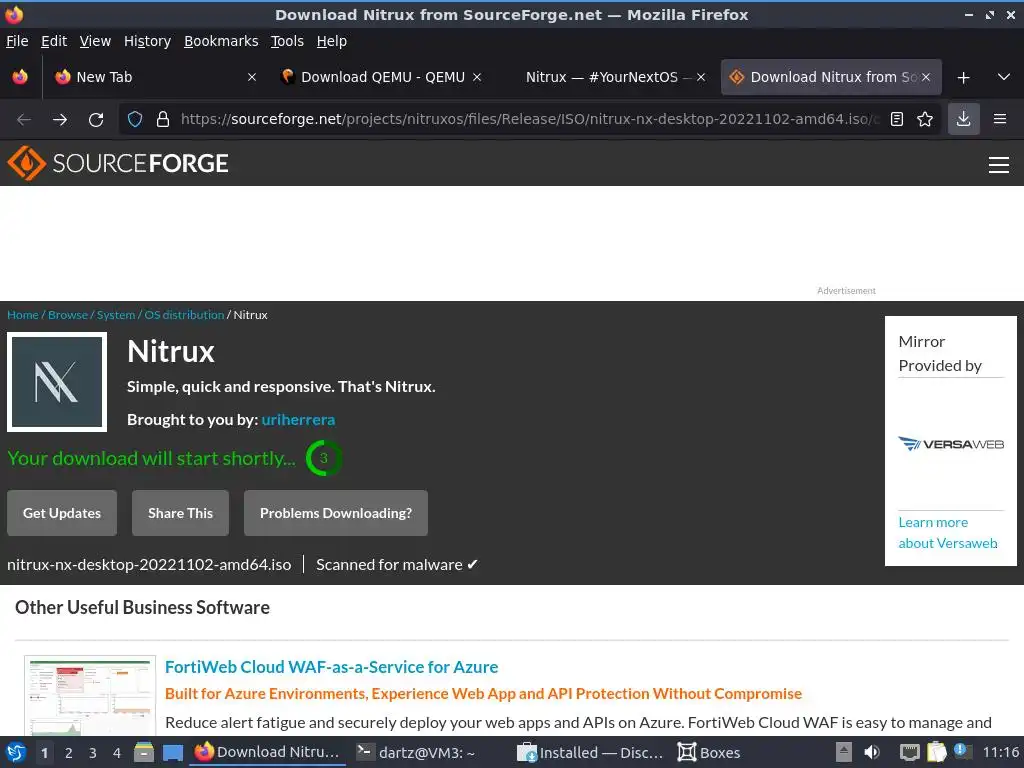Switch to Installed Discover window
The height and width of the screenshot is (768, 1024).
coord(590,753)
